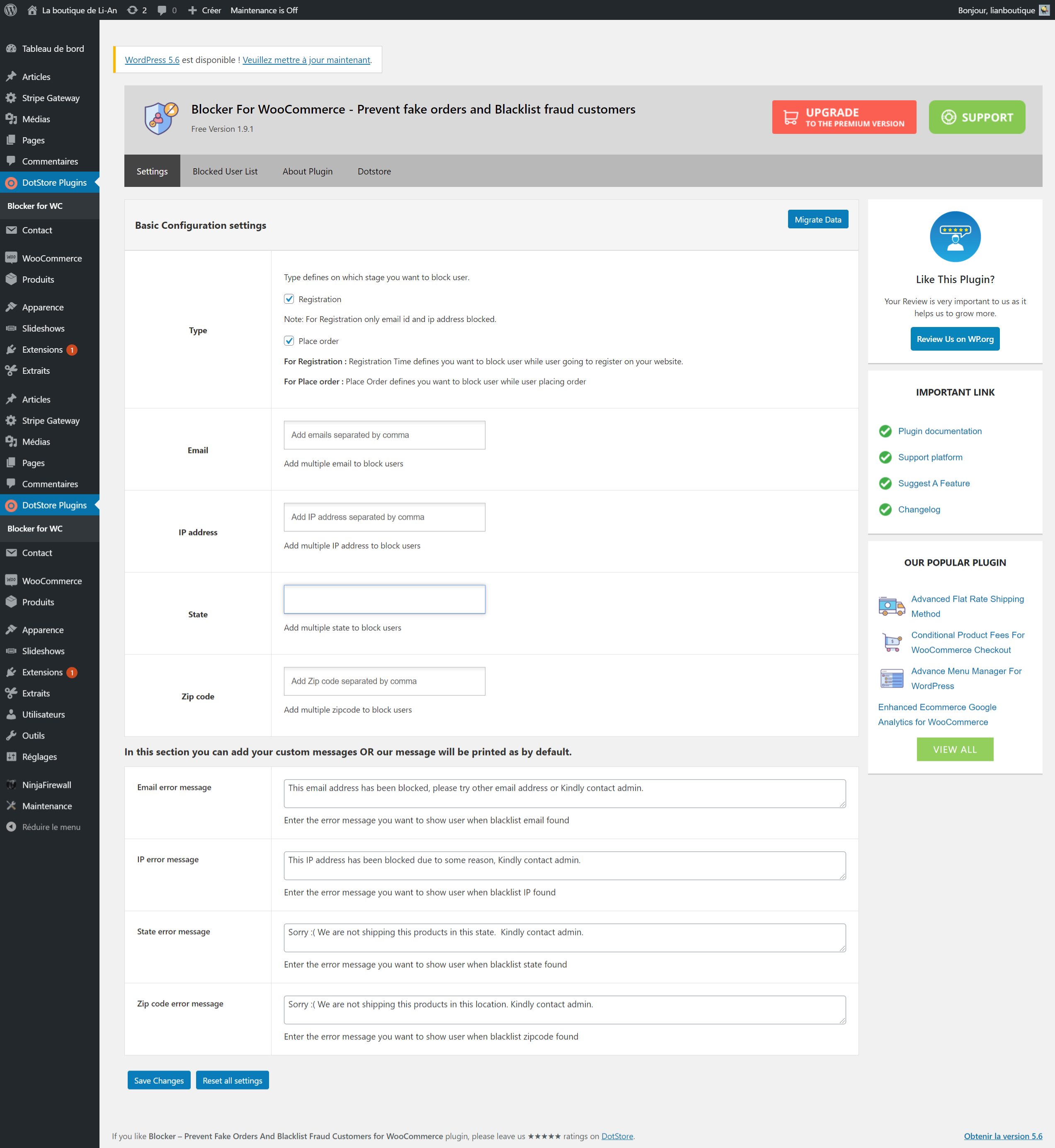Viewport: 1055px width, 1148px height.
Task: Click the Utilisateurs person icon in sidebar
Action: click(12, 714)
